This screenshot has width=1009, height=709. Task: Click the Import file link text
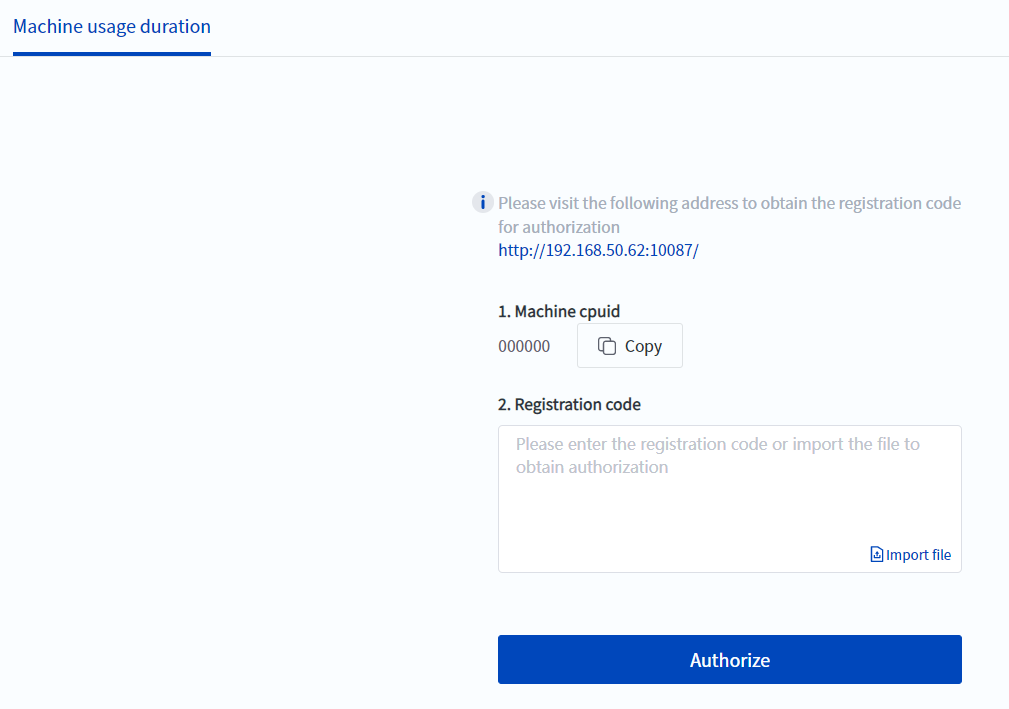[x=918, y=555]
